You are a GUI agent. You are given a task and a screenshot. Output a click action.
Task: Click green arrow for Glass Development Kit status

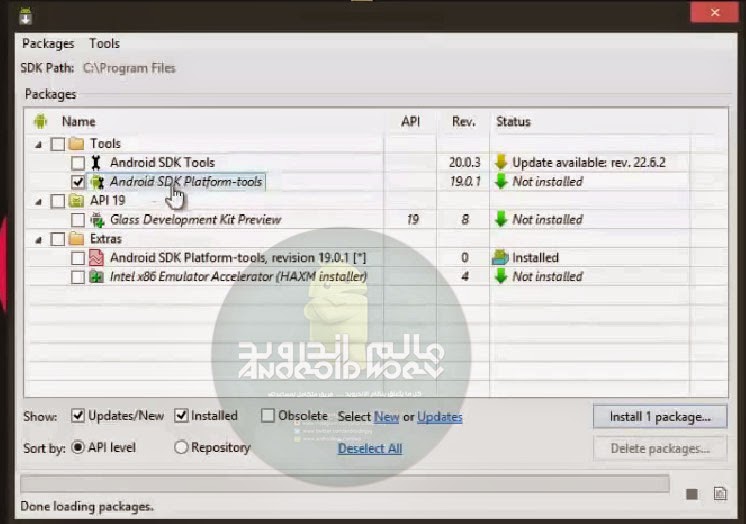(x=501, y=219)
